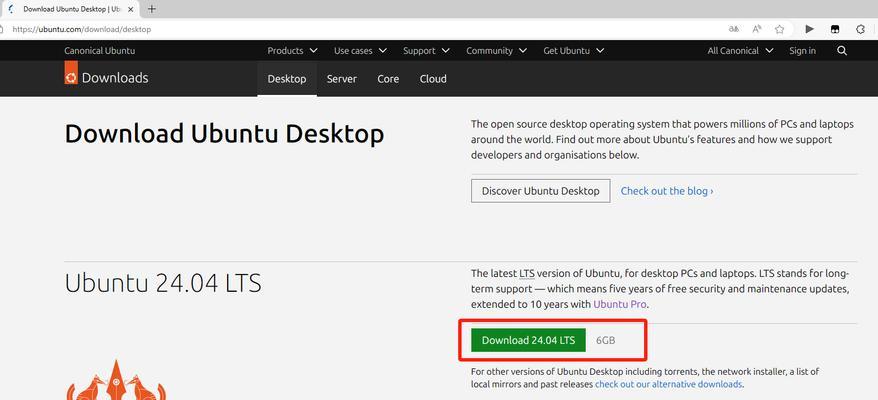878x400 pixels.
Task: Click the green Download 24.04 LTS button
Action: [x=528, y=340]
